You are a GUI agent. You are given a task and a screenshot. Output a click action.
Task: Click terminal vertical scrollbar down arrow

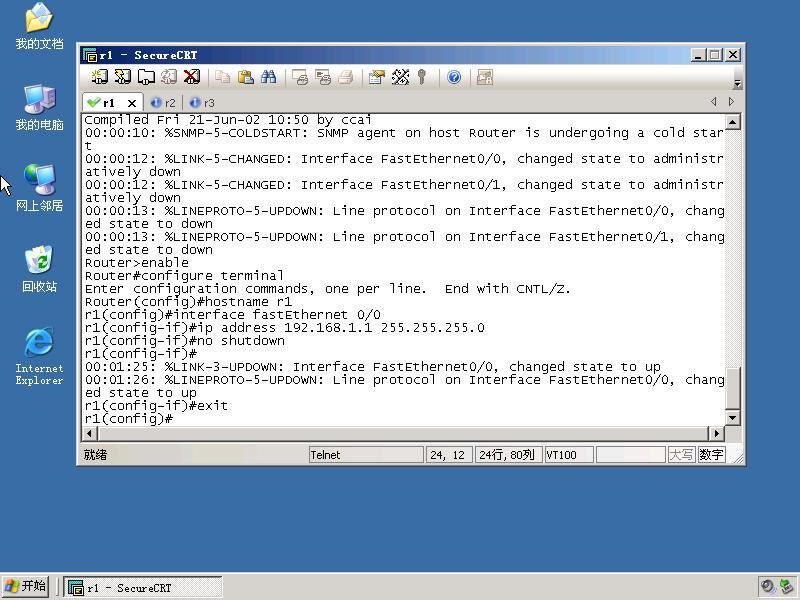tap(733, 418)
